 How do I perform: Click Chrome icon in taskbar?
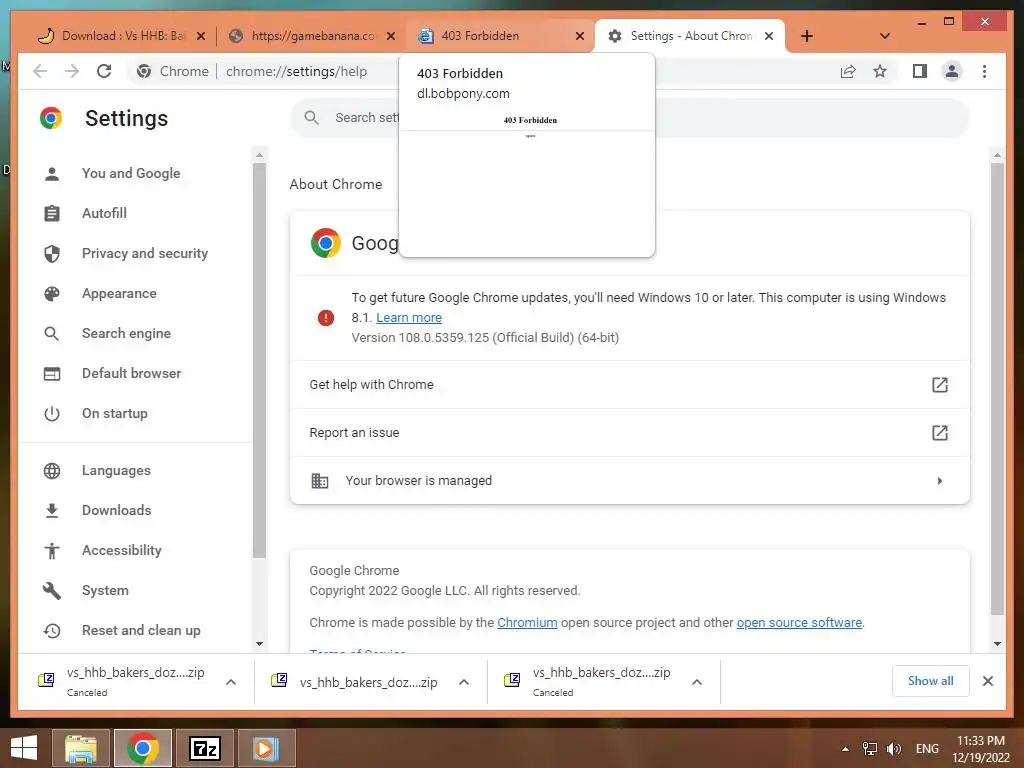(x=143, y=748)
